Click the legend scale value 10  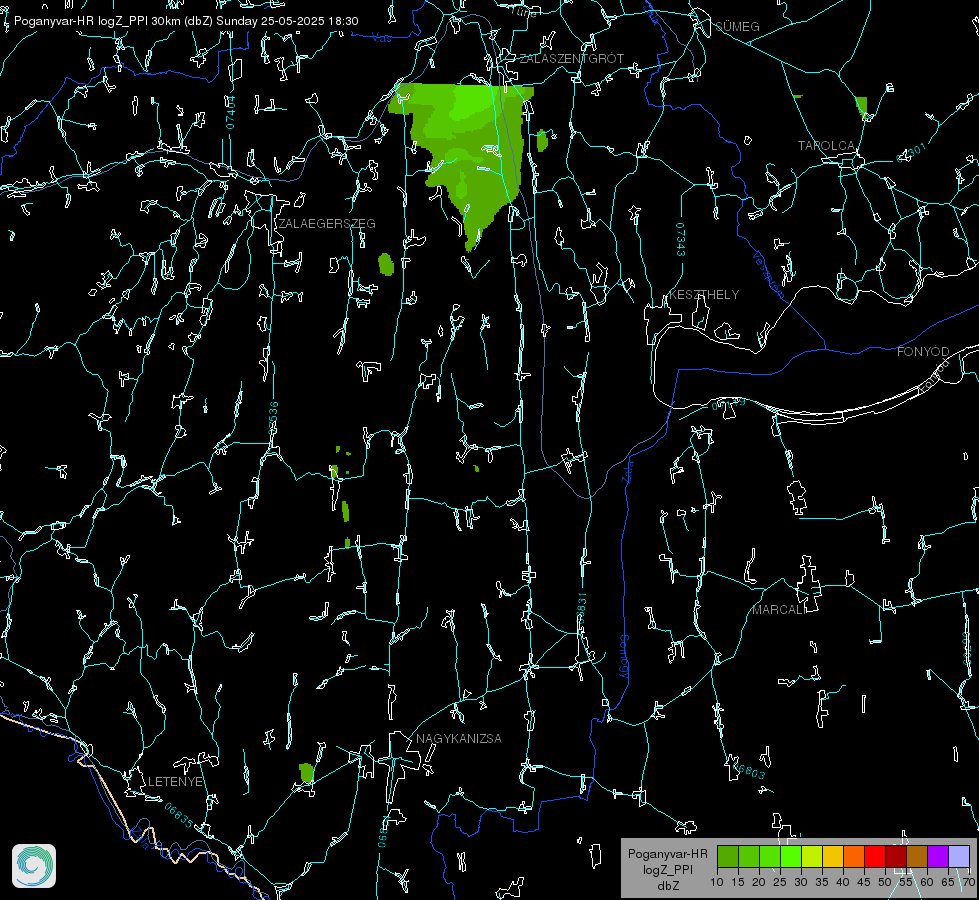717,883
